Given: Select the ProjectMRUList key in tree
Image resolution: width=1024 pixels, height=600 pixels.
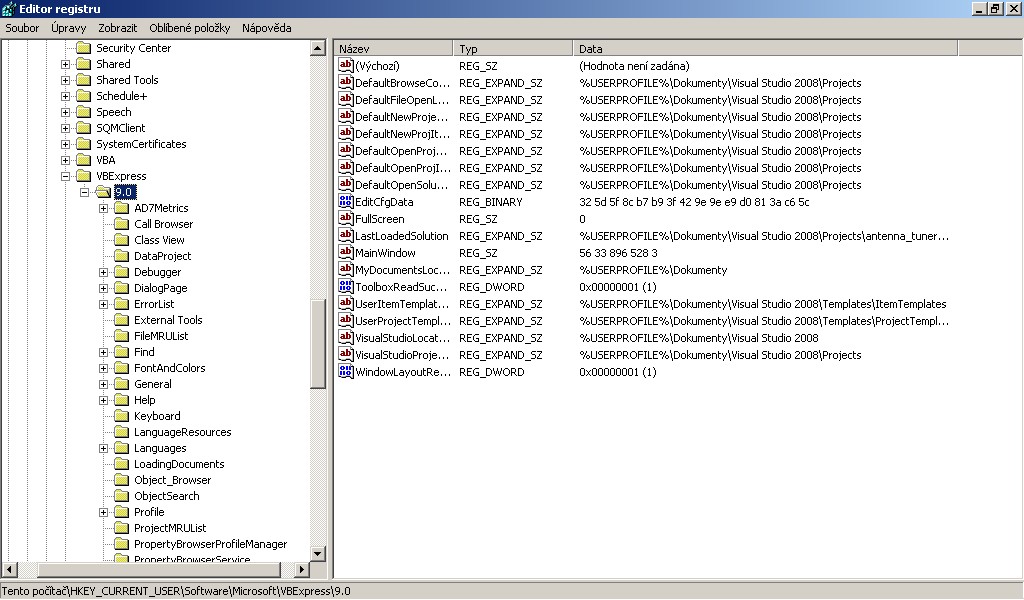Looking at the screenshot, I should 170,528.
